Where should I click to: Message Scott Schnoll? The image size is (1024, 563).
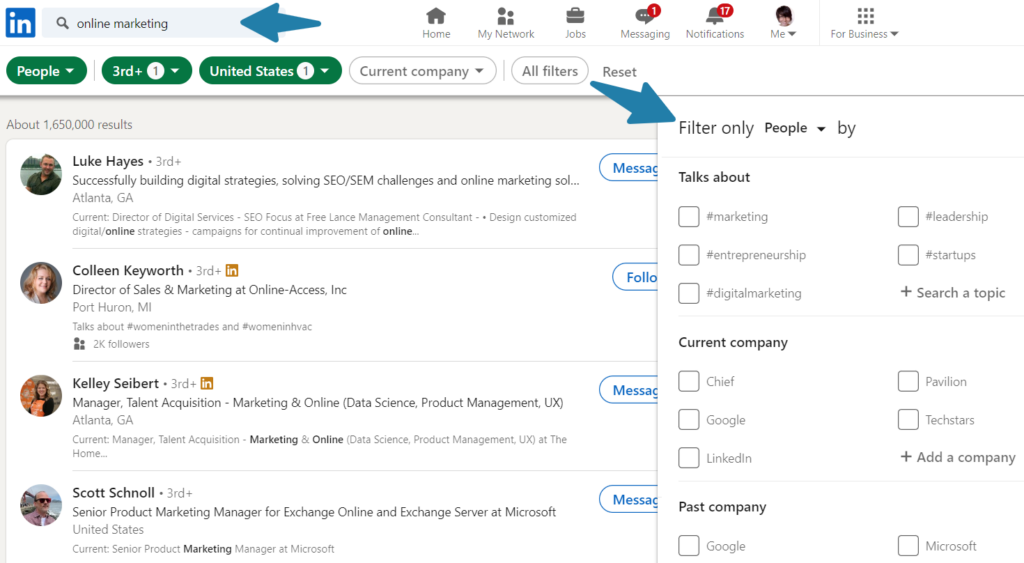pos(629,500)
